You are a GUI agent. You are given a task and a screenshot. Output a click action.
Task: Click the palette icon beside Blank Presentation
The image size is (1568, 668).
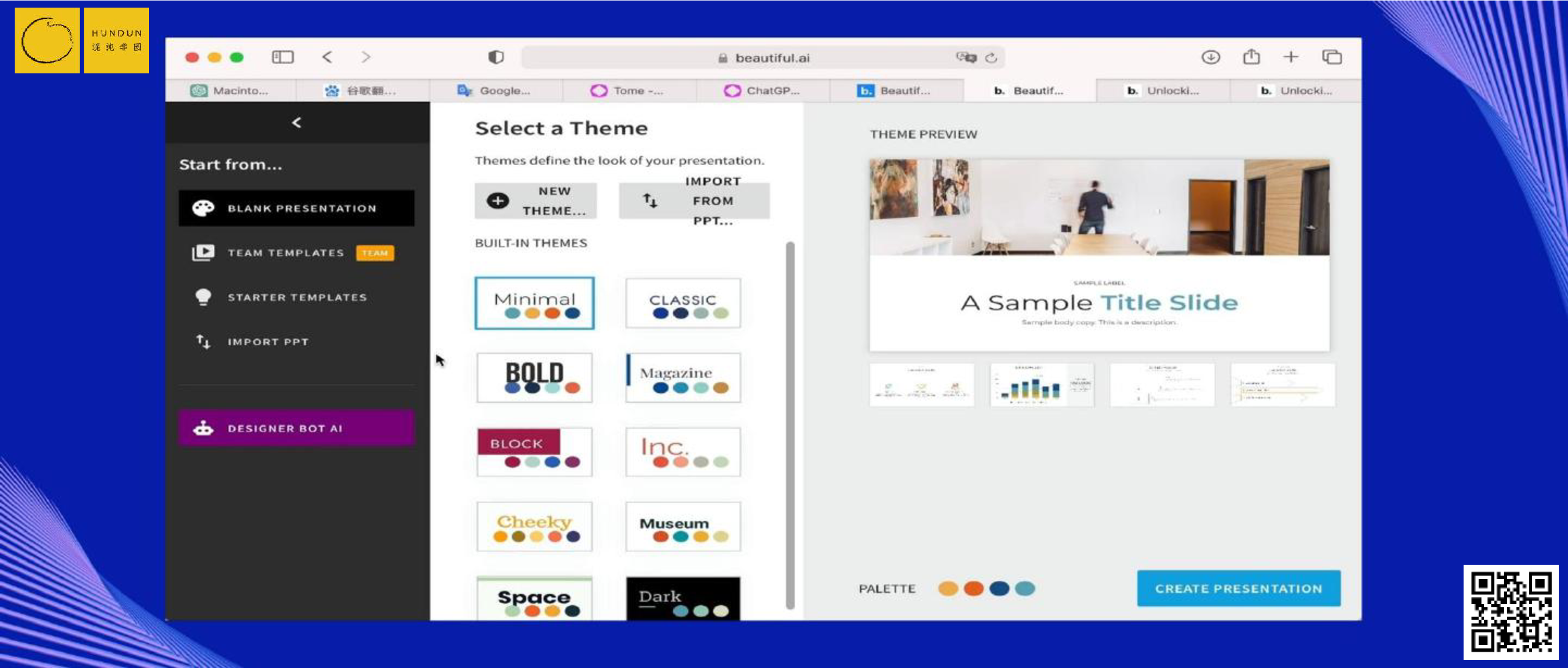(x=203, y=208)
